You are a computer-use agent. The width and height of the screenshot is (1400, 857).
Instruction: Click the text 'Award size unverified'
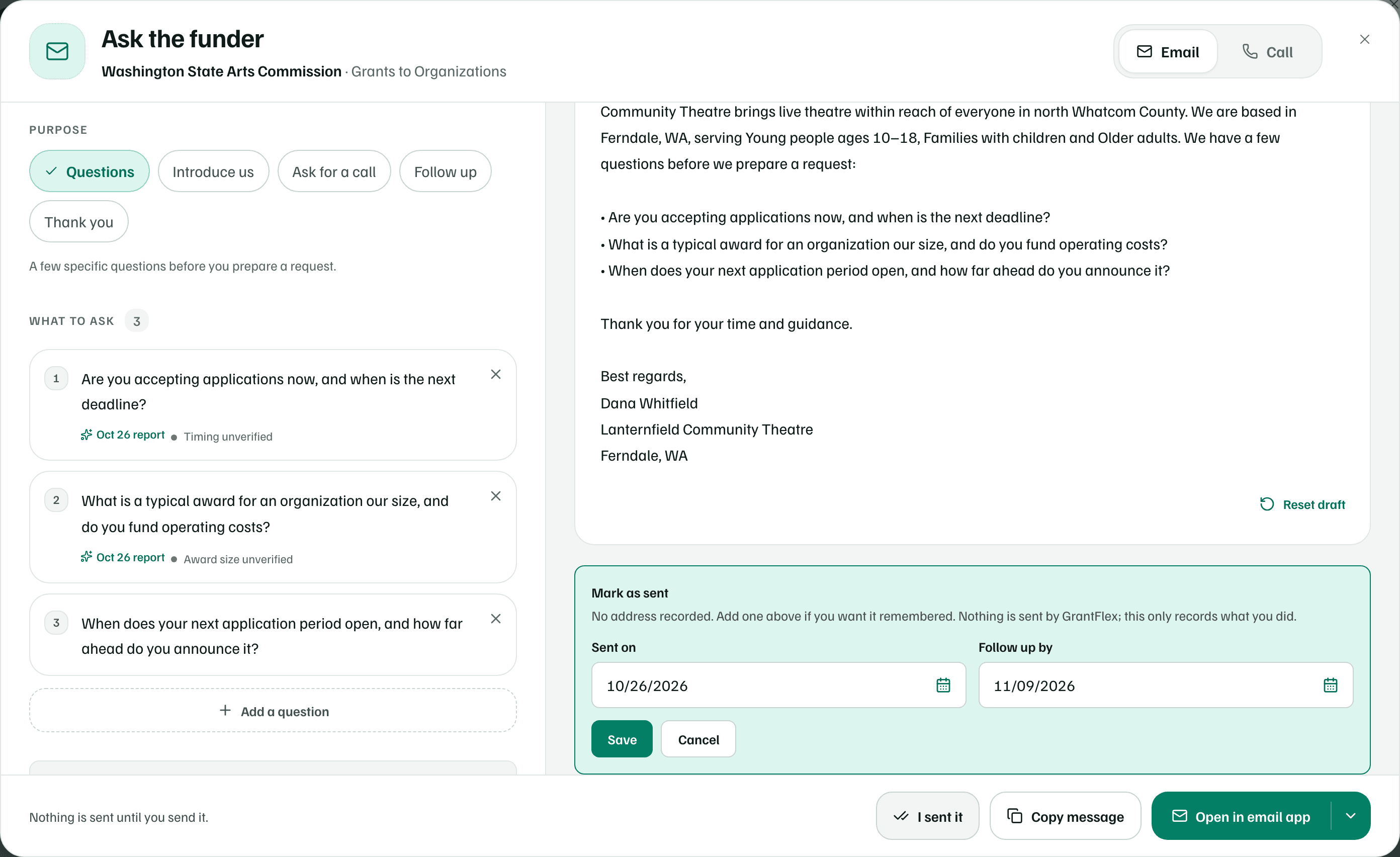pyautogui.click(x=238, y=559)
